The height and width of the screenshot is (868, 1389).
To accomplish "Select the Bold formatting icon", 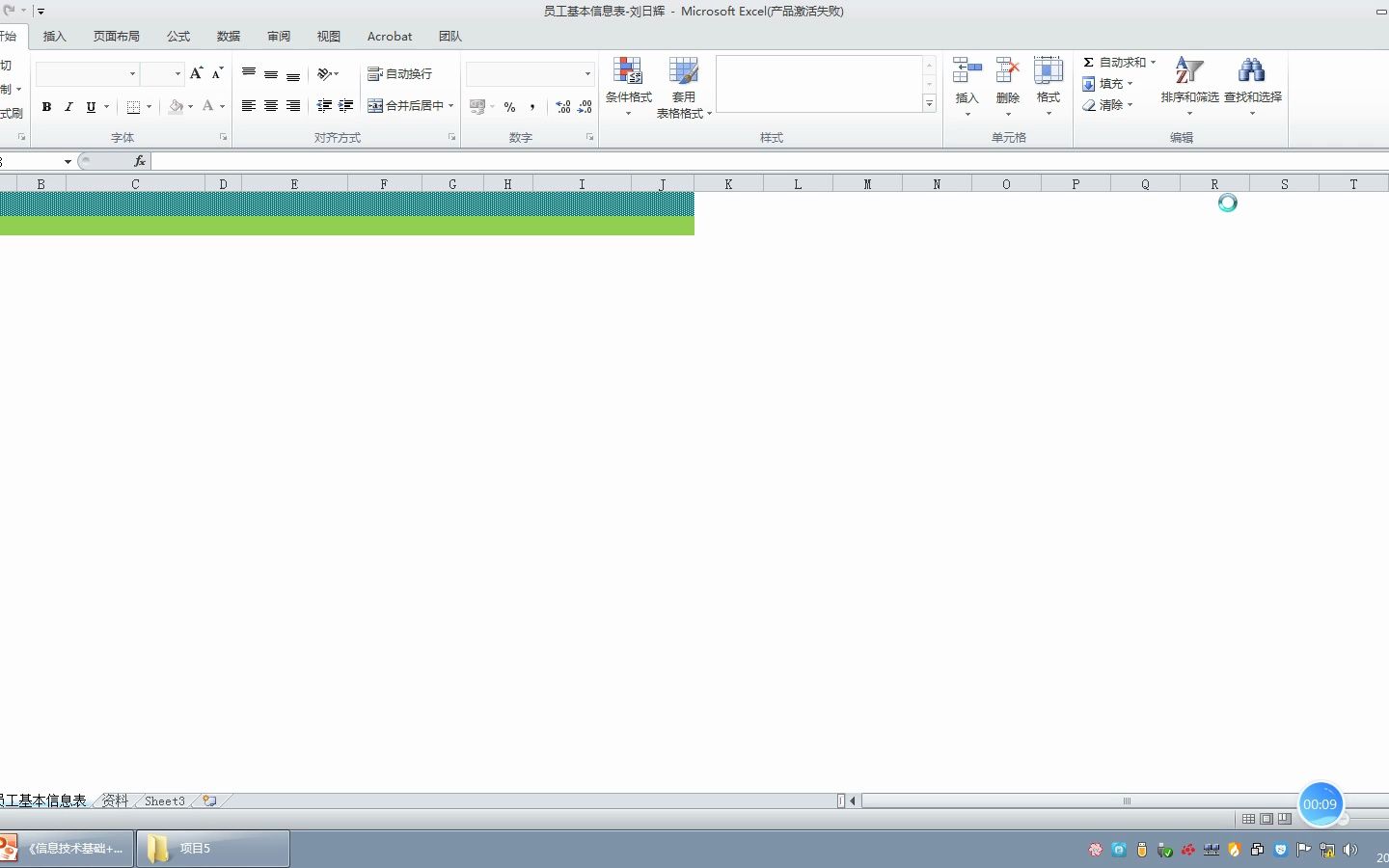I will click(45, 106).
